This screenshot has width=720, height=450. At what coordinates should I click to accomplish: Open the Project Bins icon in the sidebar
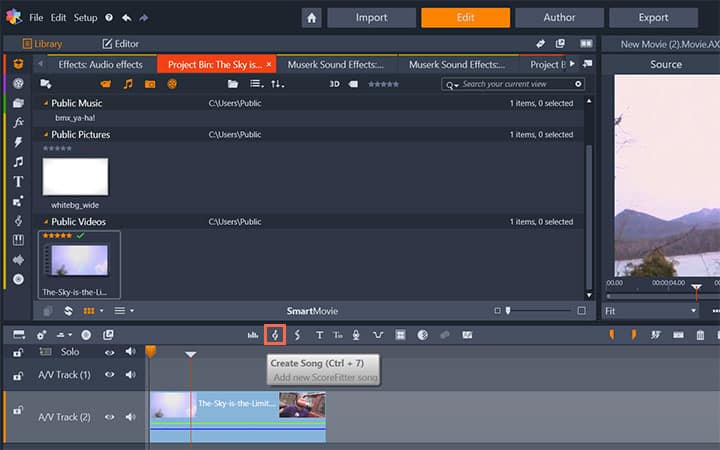[18, 63]
